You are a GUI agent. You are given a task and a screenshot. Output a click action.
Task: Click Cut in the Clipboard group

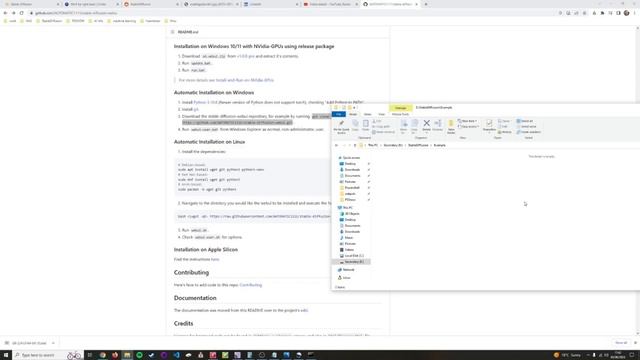click(x=377, y=121)
